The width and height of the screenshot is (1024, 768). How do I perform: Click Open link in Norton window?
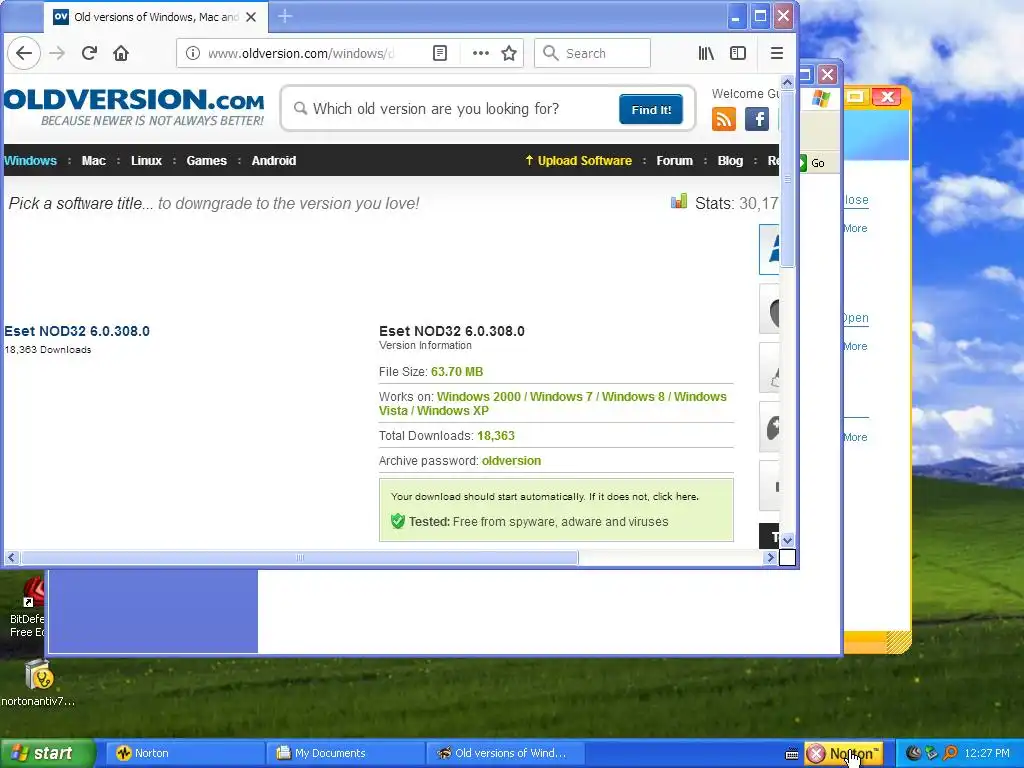[x=856, y=318]
